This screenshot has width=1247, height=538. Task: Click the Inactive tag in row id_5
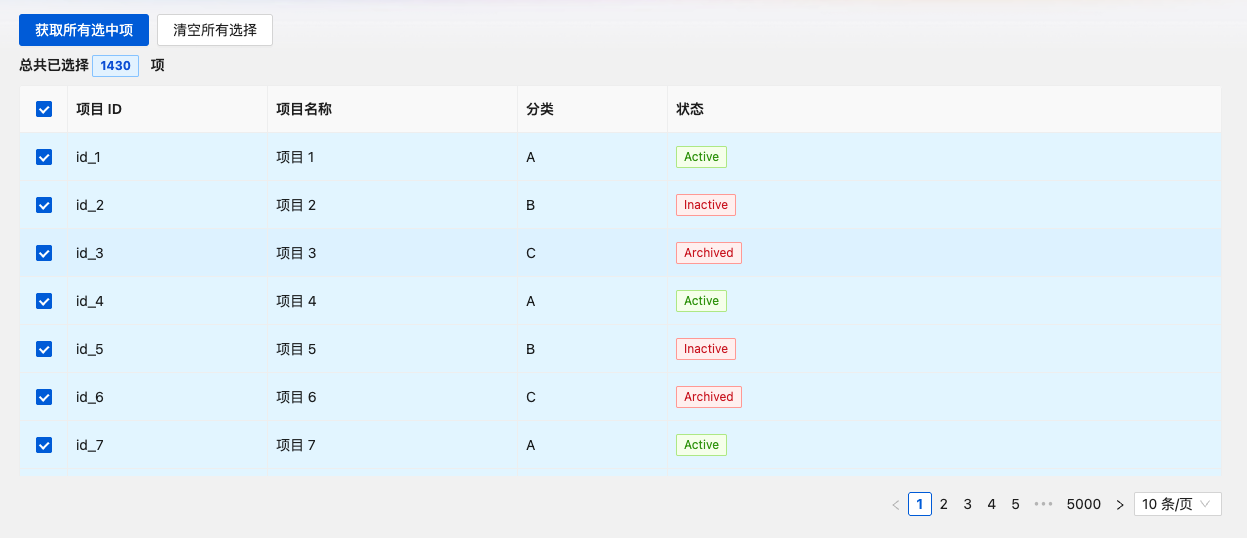[706, 349]
